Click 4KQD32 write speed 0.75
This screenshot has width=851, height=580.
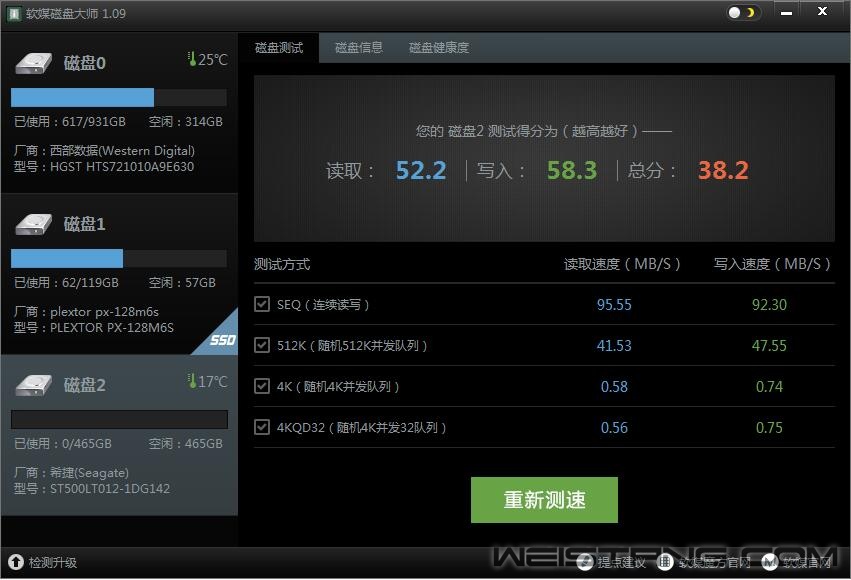point(769,428)
